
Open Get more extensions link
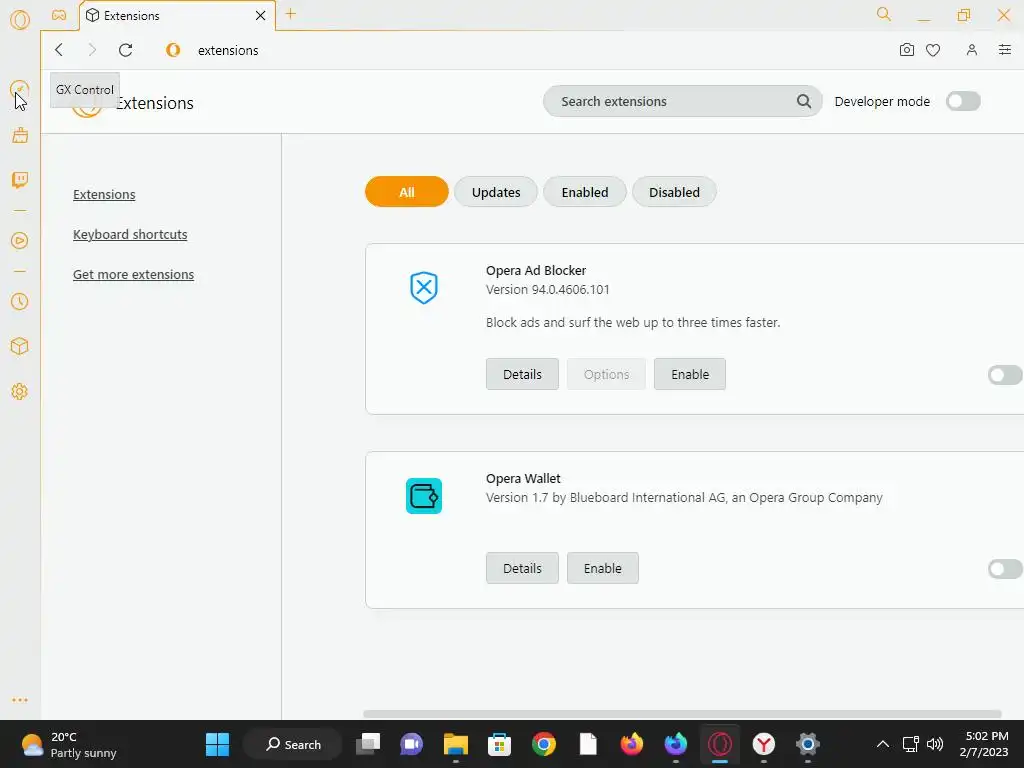coord(133,274)
